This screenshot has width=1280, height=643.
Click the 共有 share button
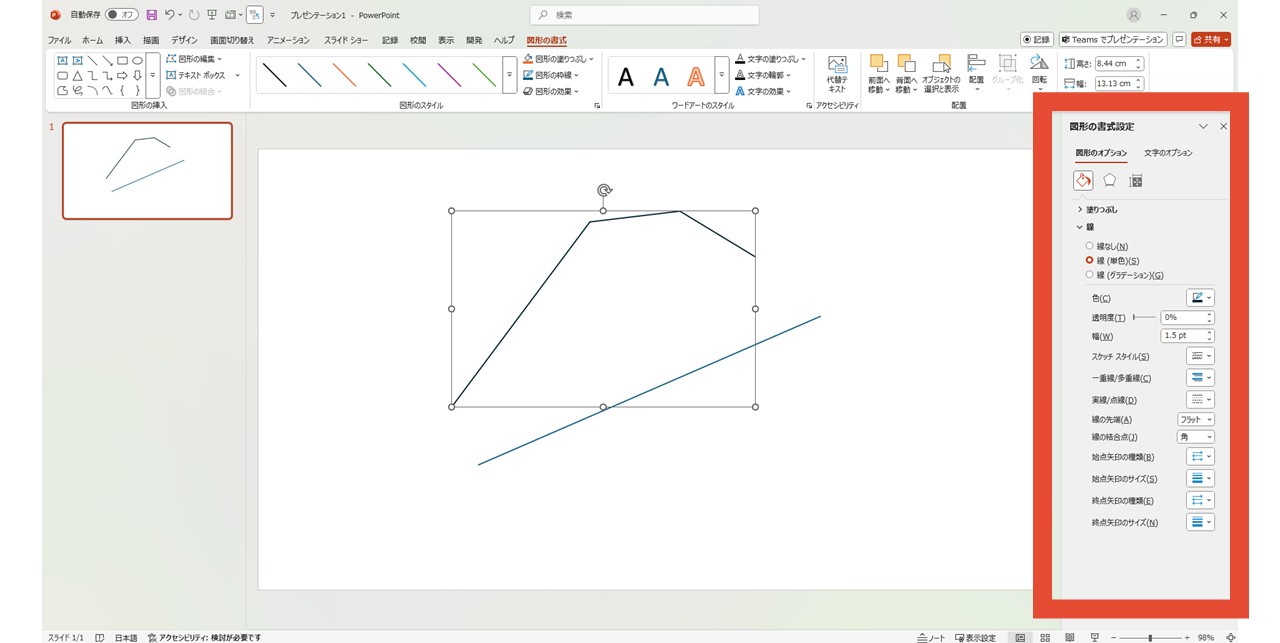point(1211,40)
